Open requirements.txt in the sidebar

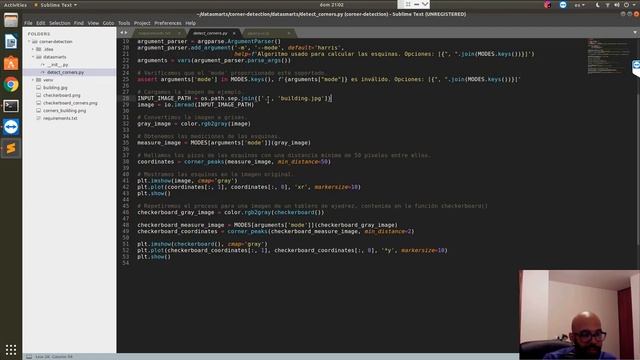pos(60,118)
